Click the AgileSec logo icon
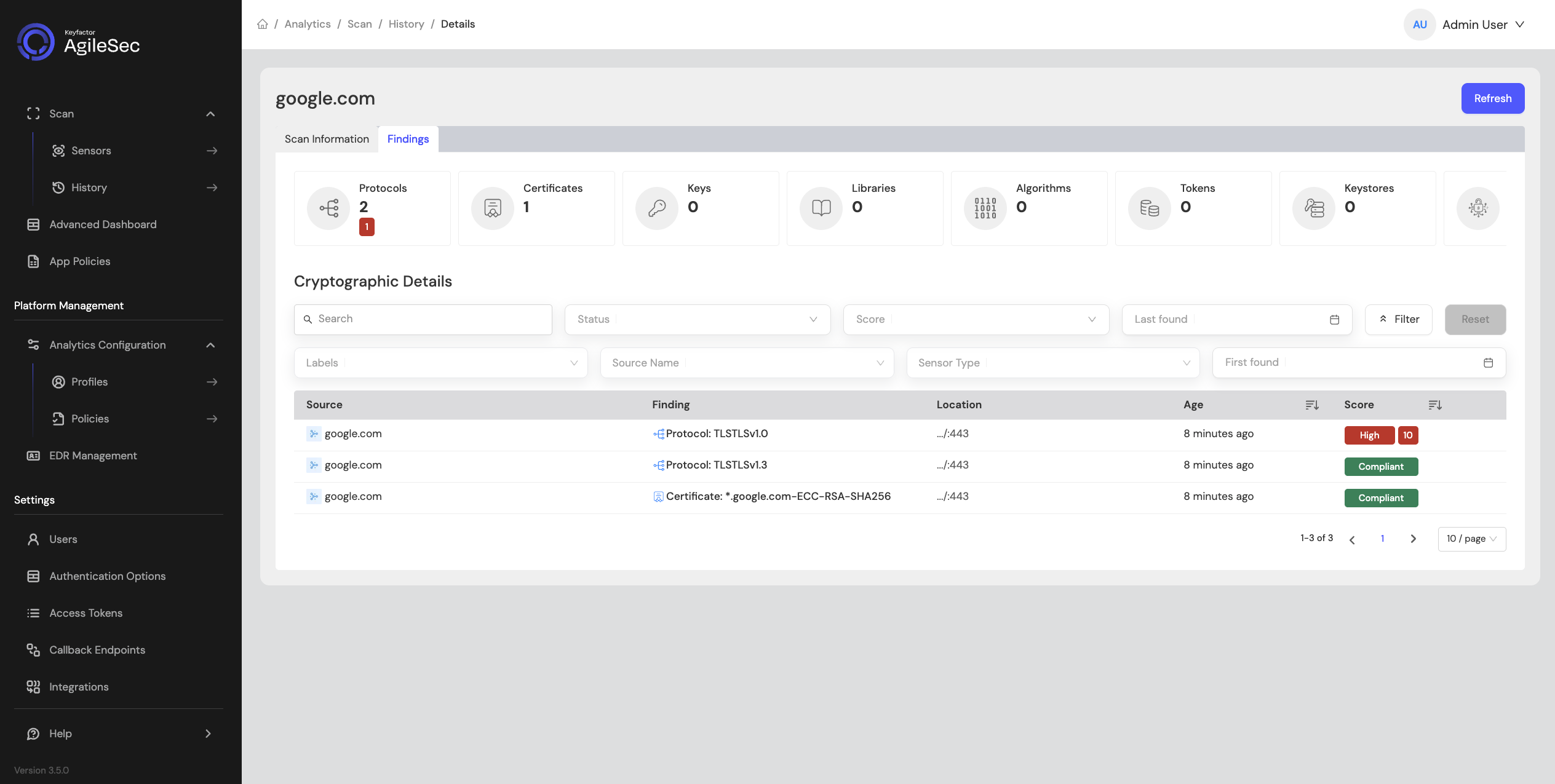This screenshot has height=784, width=1555. click(x=36, y=42)
